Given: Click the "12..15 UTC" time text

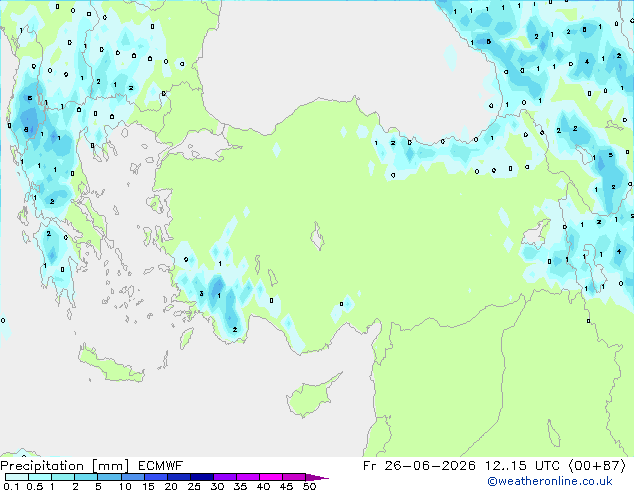Looking at the screenshot, I should pyautogui.click(x=522, y=466).
